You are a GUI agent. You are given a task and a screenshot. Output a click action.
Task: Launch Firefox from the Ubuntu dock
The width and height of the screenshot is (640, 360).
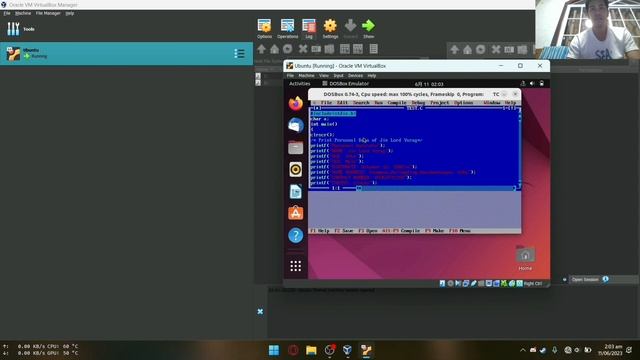[x=296, y=103]
